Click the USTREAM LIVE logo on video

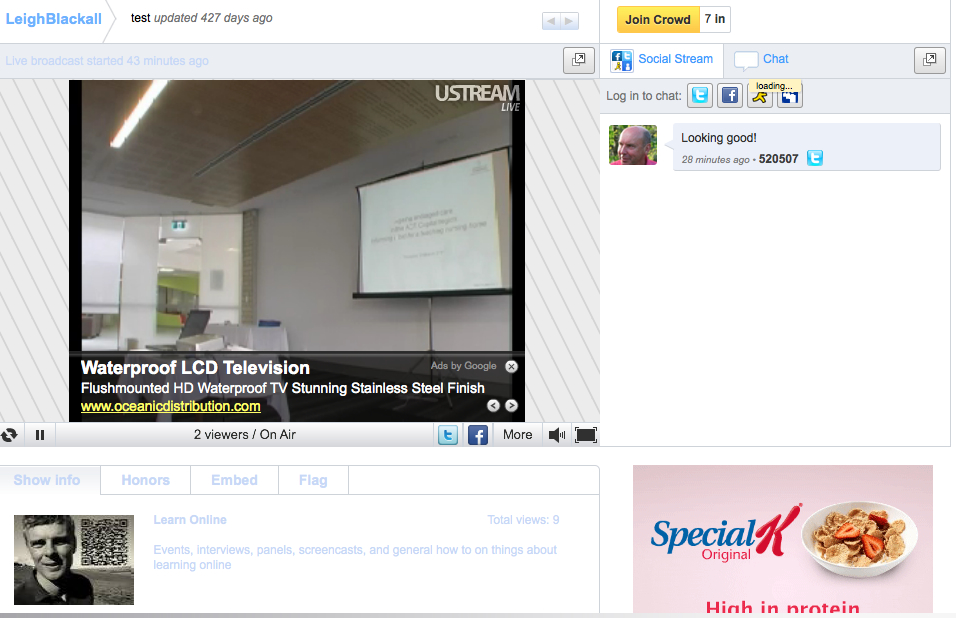[x=477, y=98]
